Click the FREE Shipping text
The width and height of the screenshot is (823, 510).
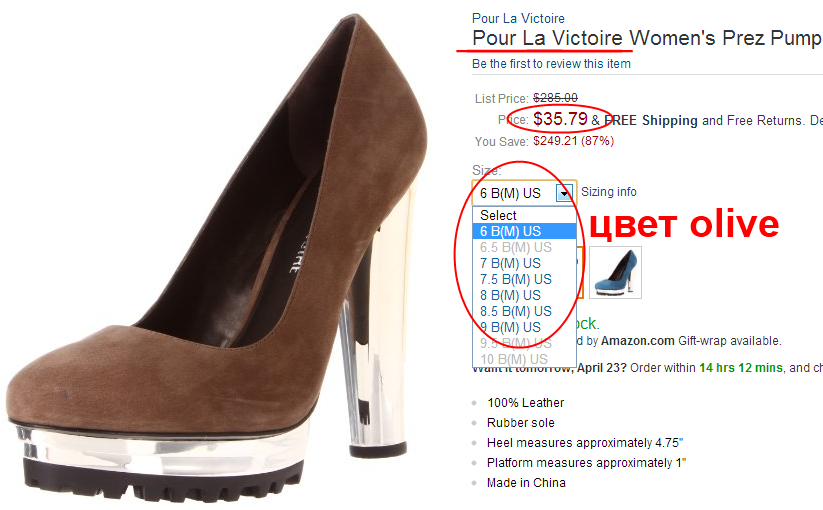[x=651, y=121]
